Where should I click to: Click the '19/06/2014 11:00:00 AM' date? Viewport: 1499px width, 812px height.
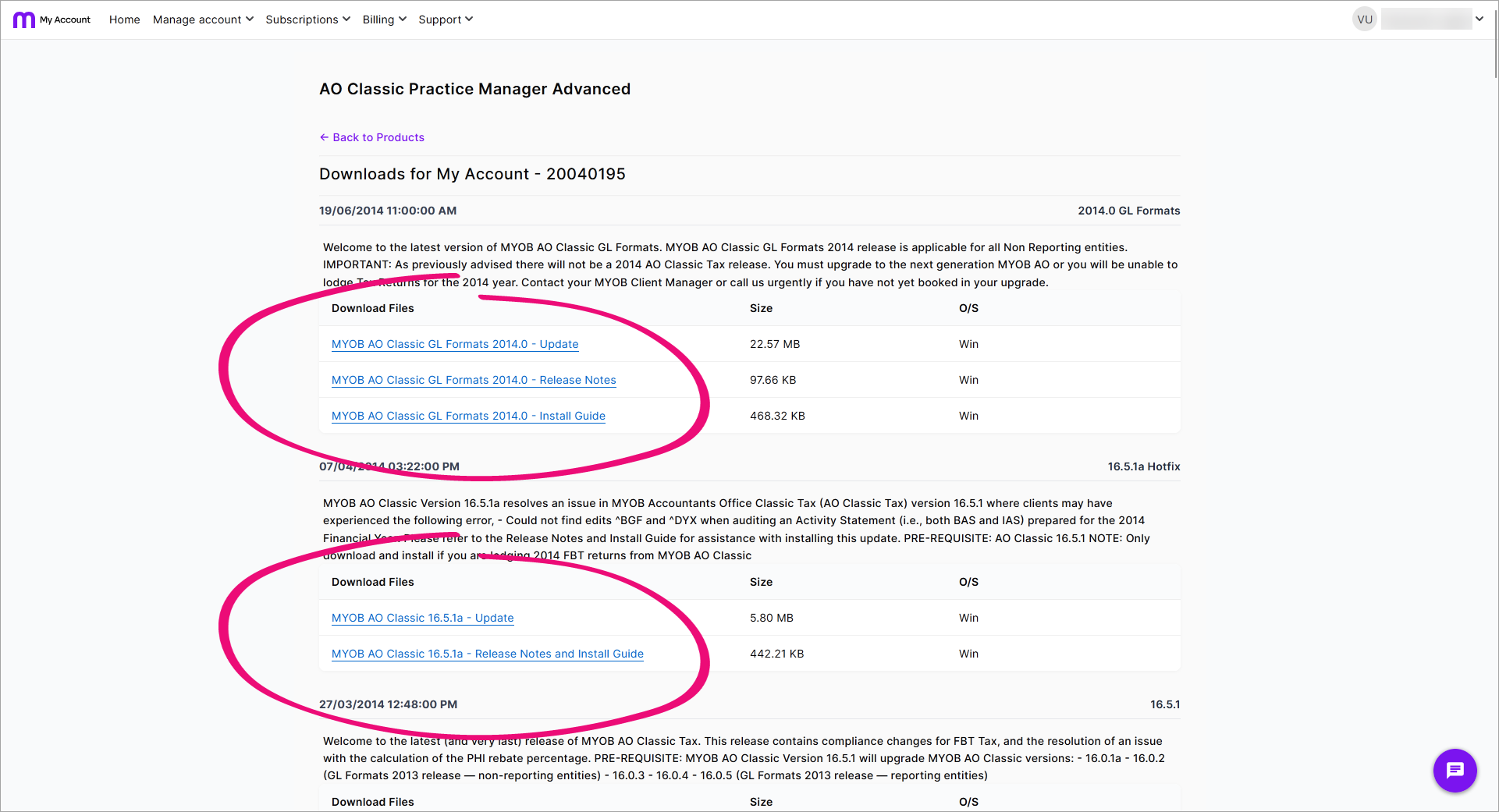[x=388, y=211]
